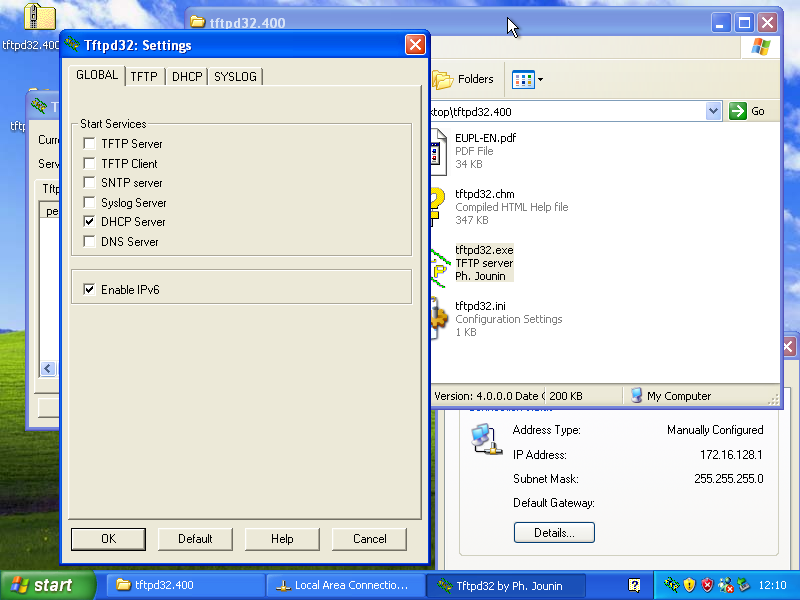Tick the Syslog Server checkbox
This screenshot has width=800, height=600.
pyautogui.click(x=90, y=203)
